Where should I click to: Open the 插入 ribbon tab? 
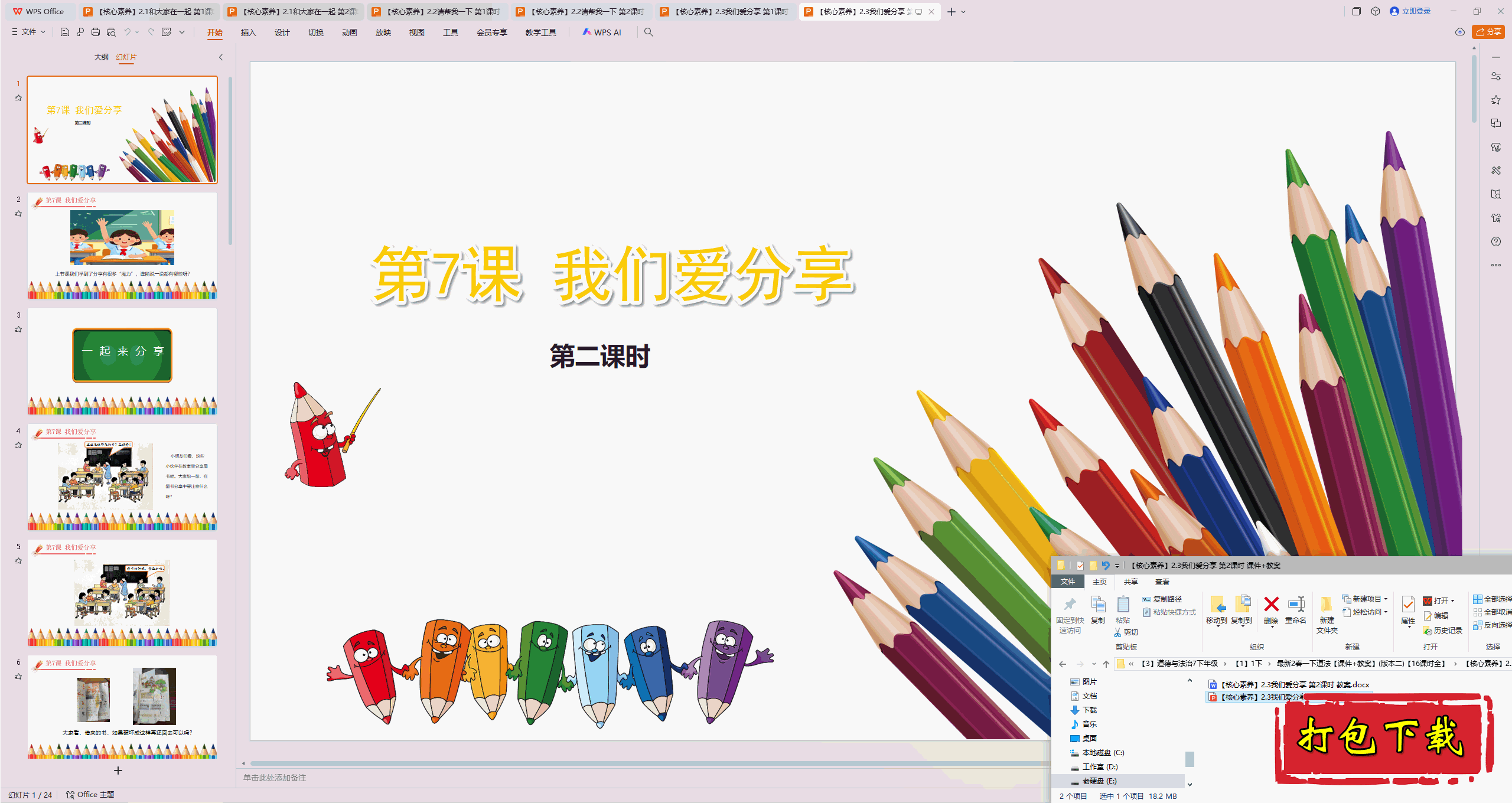pos(249,32)
